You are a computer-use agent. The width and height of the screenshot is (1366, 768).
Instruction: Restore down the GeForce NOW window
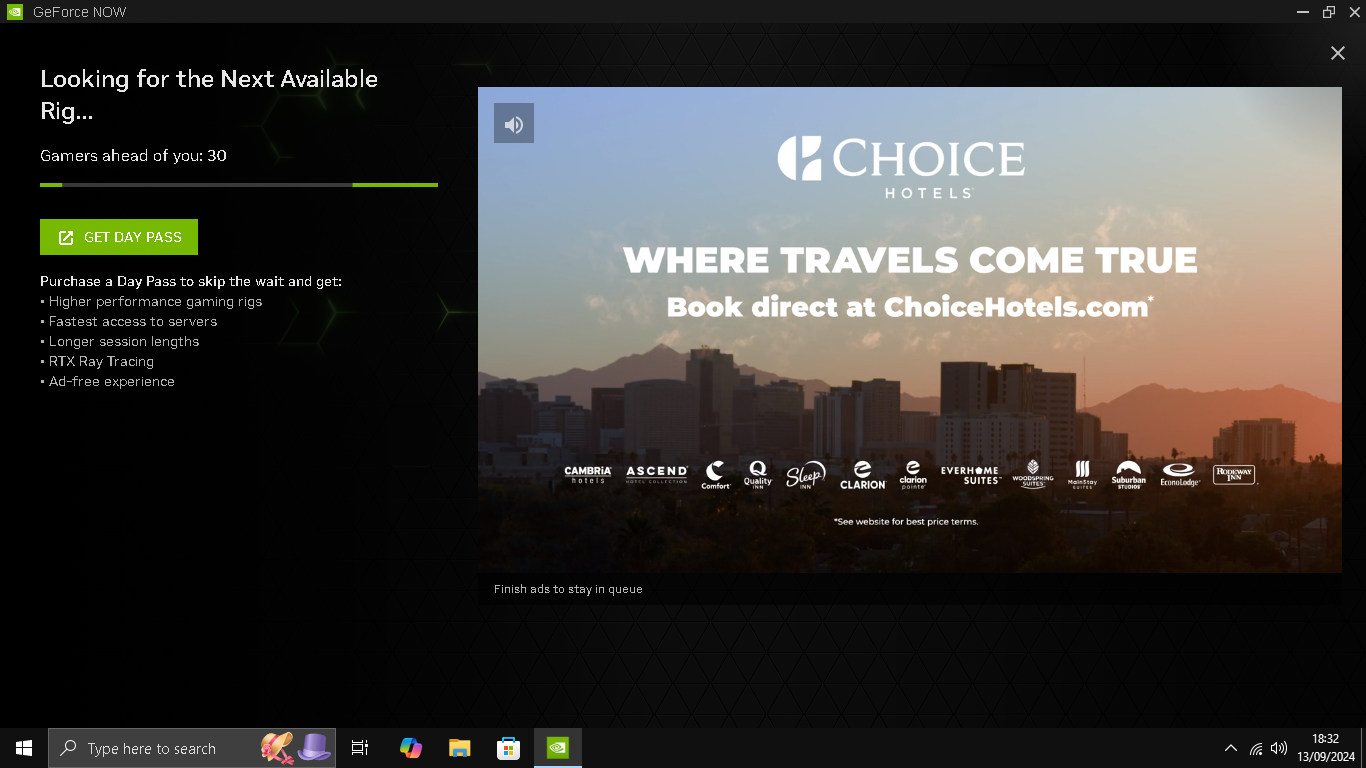(x=1329, y=12)
